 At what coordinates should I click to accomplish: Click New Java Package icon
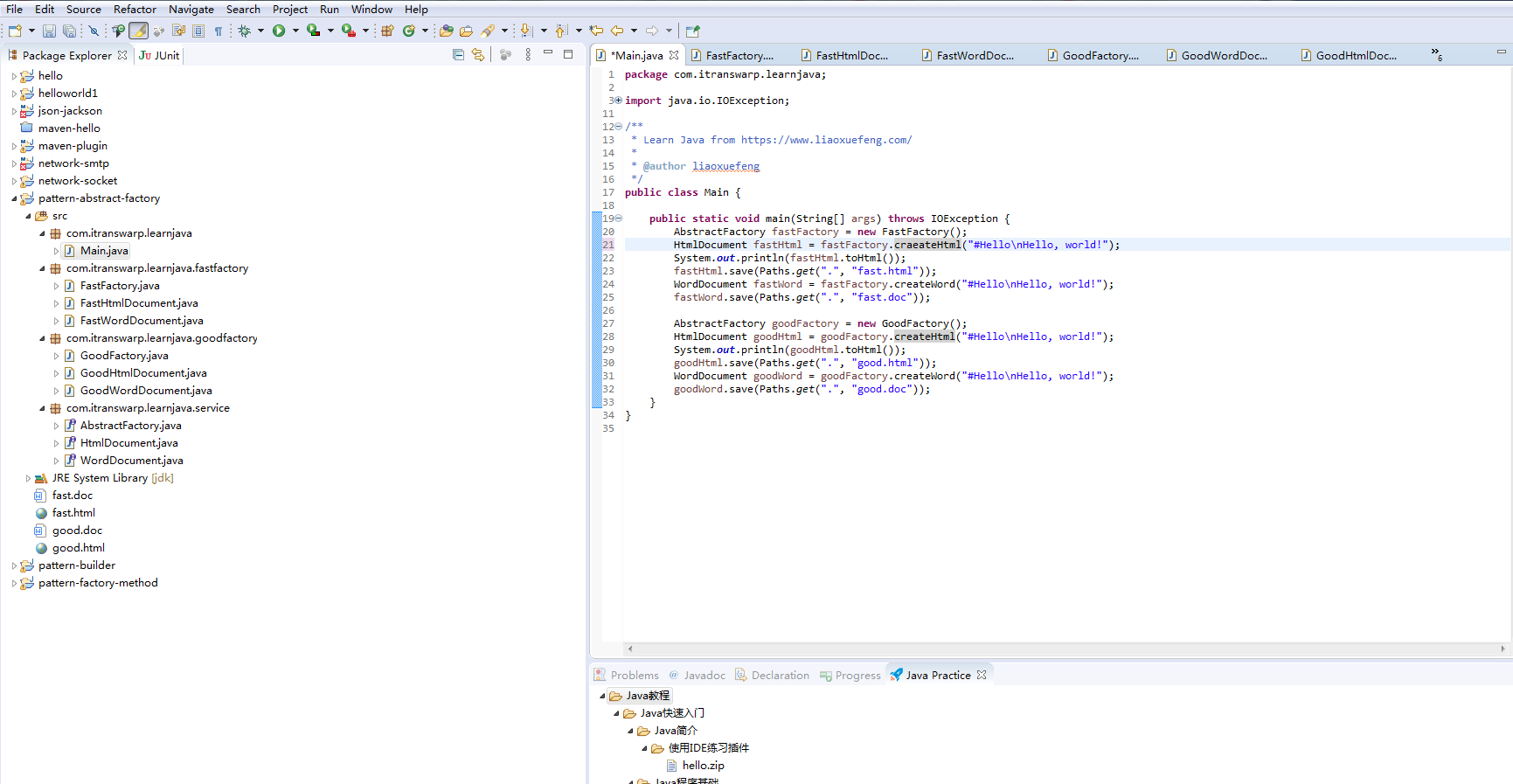click(x=387, y=31)
